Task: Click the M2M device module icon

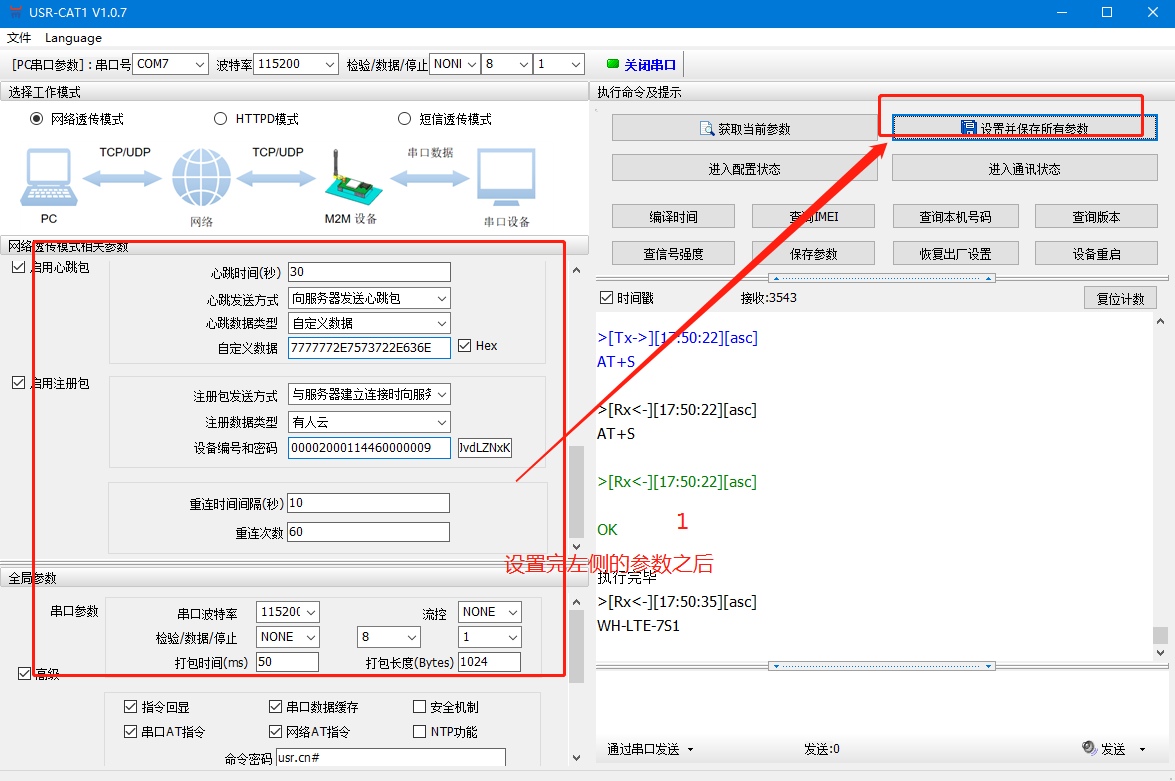Action: point(349,177)
